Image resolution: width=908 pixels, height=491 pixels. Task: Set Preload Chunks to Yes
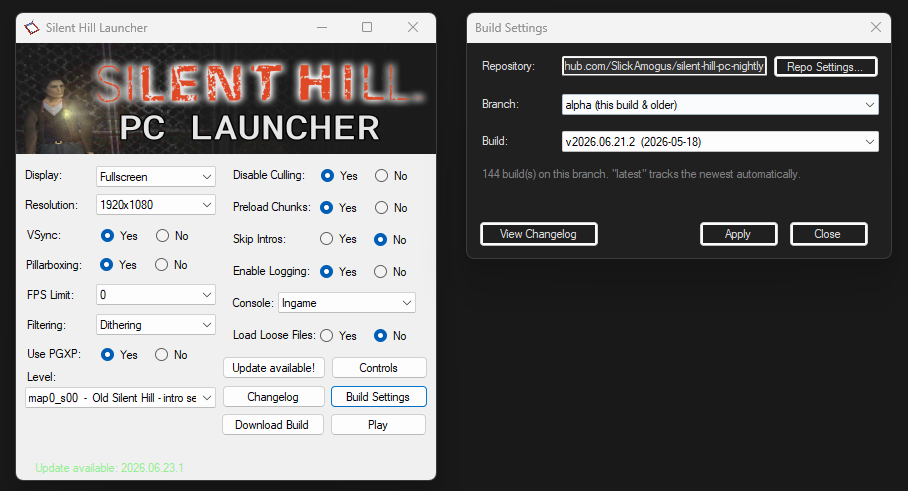click(x=327, y=207)
